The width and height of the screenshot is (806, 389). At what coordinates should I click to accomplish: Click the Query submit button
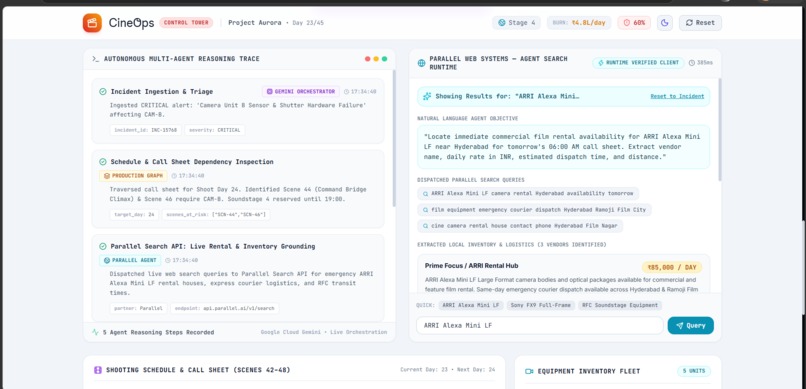(690, 325)
